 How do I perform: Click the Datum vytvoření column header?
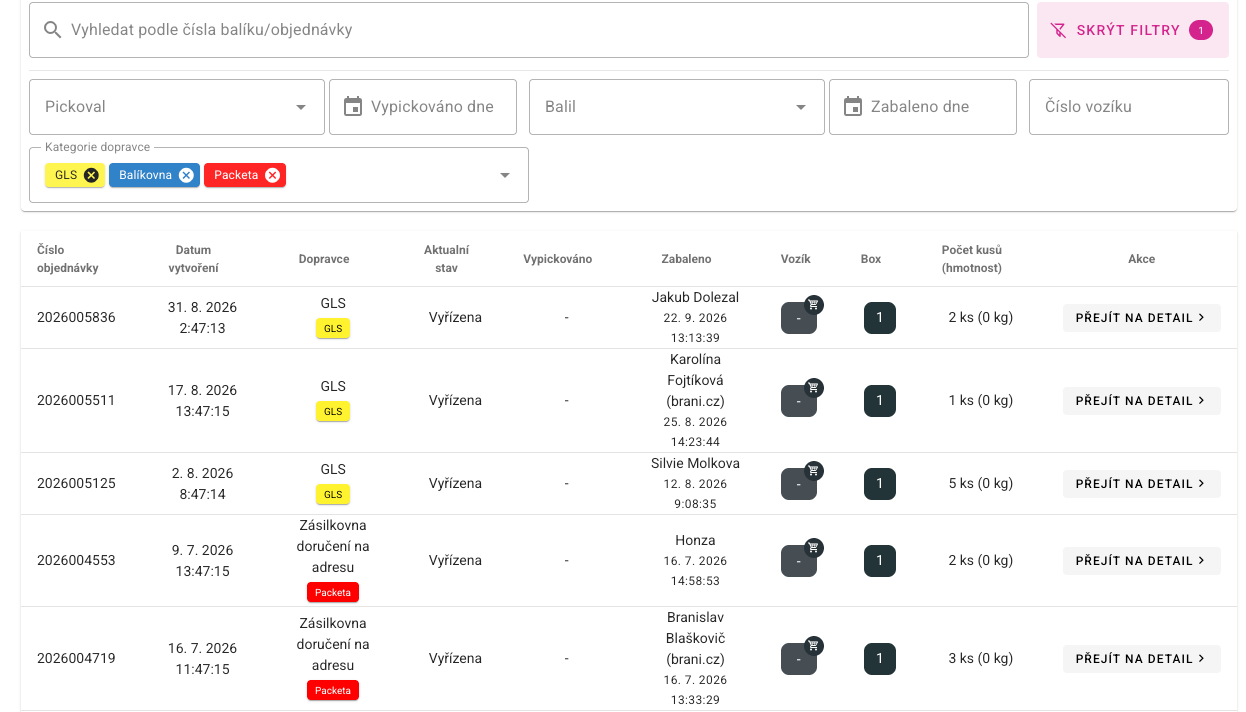pyautogui.click(x=193, y=259)
